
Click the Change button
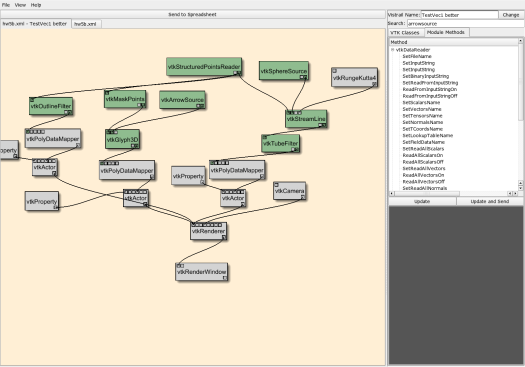click(511, 15)
